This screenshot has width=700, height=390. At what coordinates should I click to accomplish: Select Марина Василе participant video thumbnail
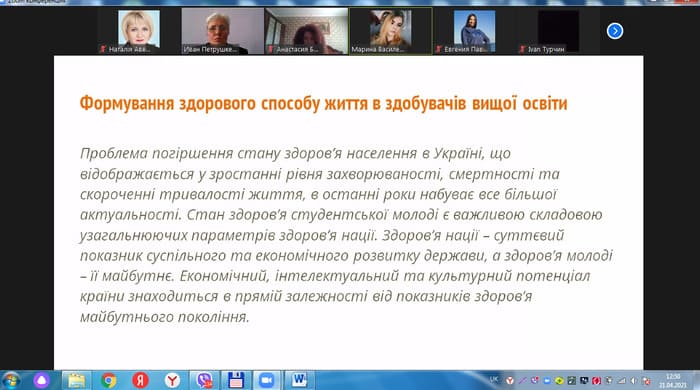click(x=391, y=31)
